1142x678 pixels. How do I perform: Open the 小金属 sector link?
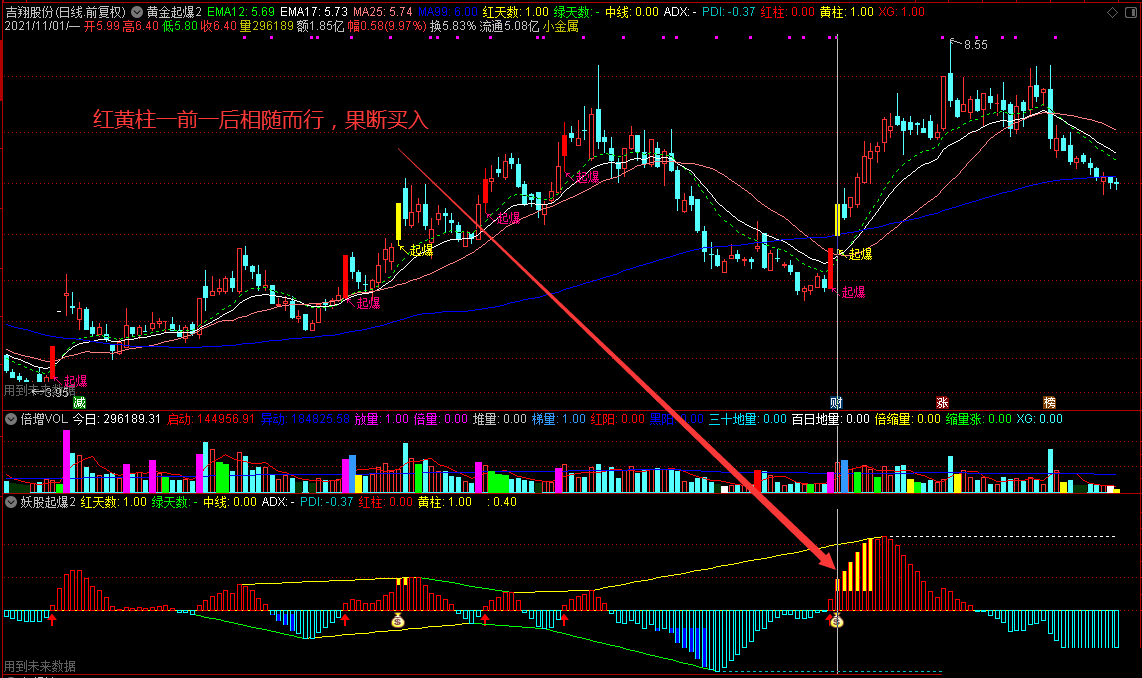point(560,26)
